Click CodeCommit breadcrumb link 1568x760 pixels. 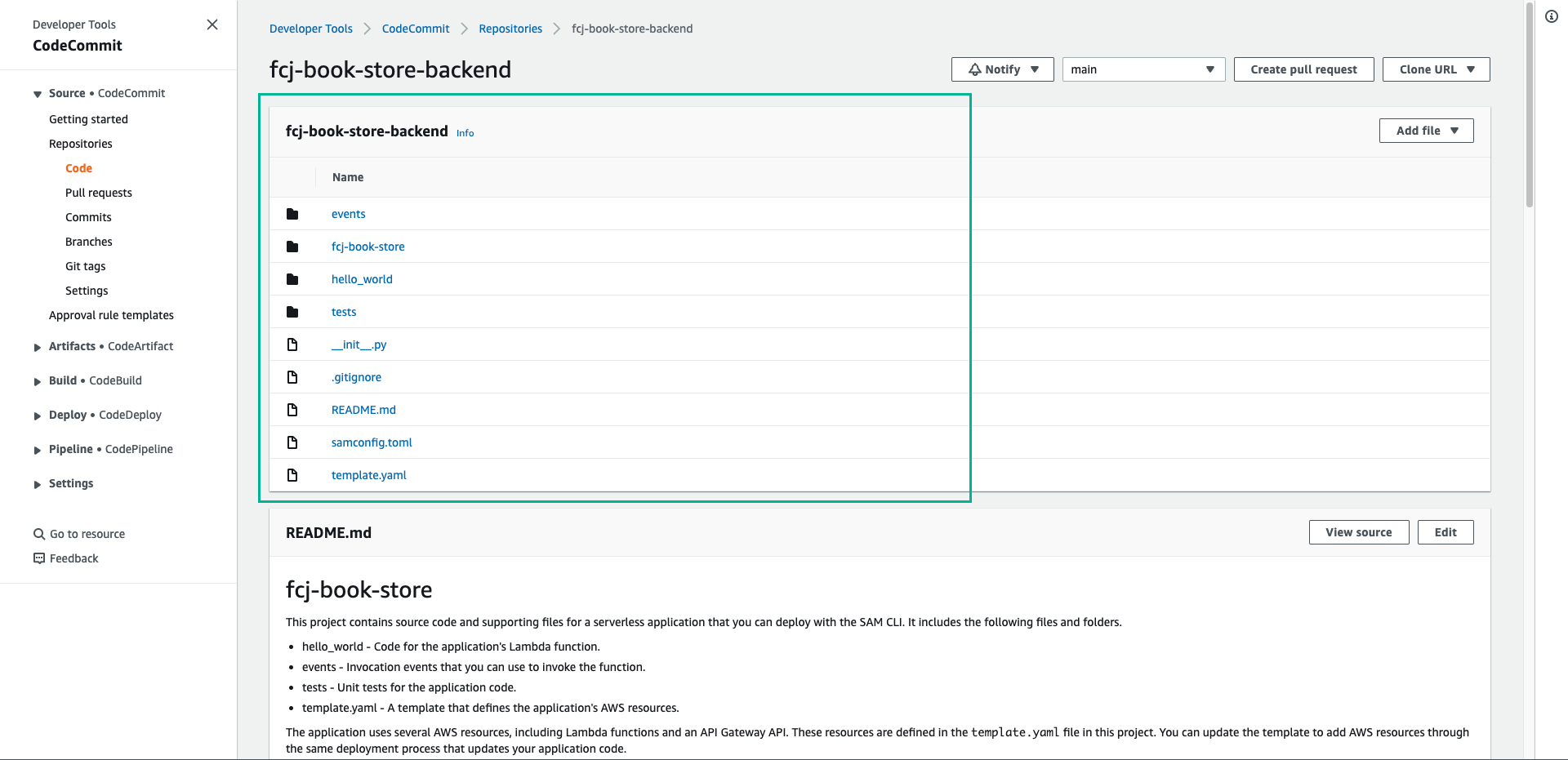coord(416,29)
